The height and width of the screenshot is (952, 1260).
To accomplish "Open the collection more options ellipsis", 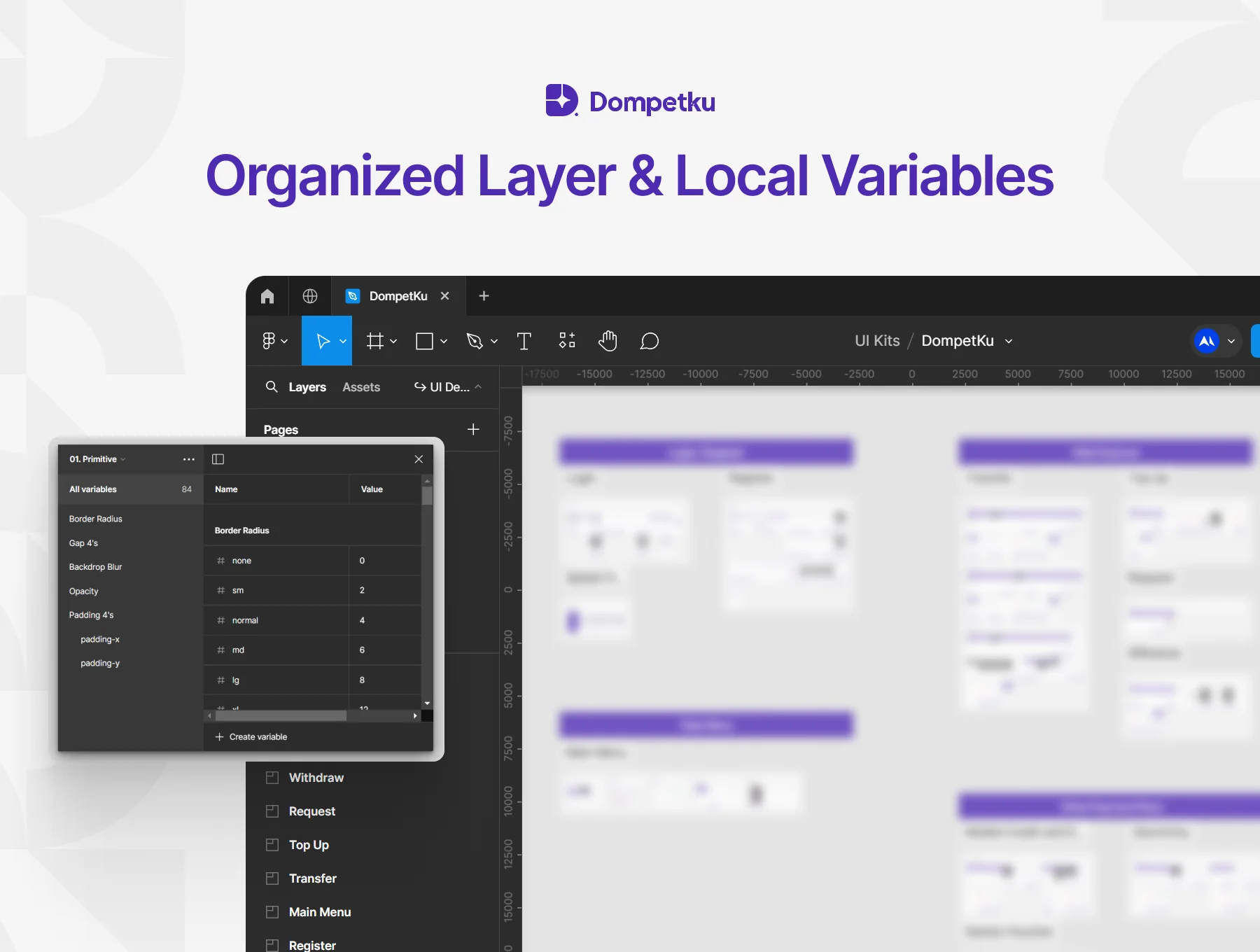I will point(188,459).
